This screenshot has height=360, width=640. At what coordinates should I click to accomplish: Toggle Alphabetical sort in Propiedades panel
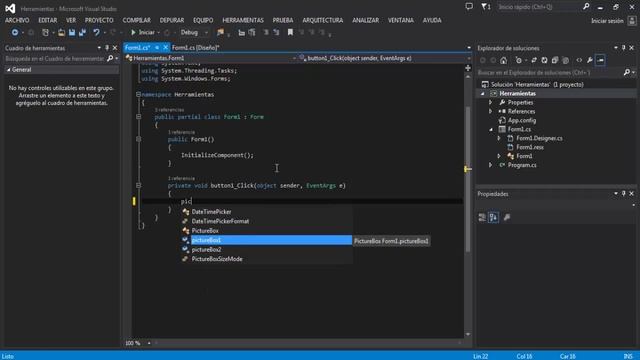(x=493, y=218)
